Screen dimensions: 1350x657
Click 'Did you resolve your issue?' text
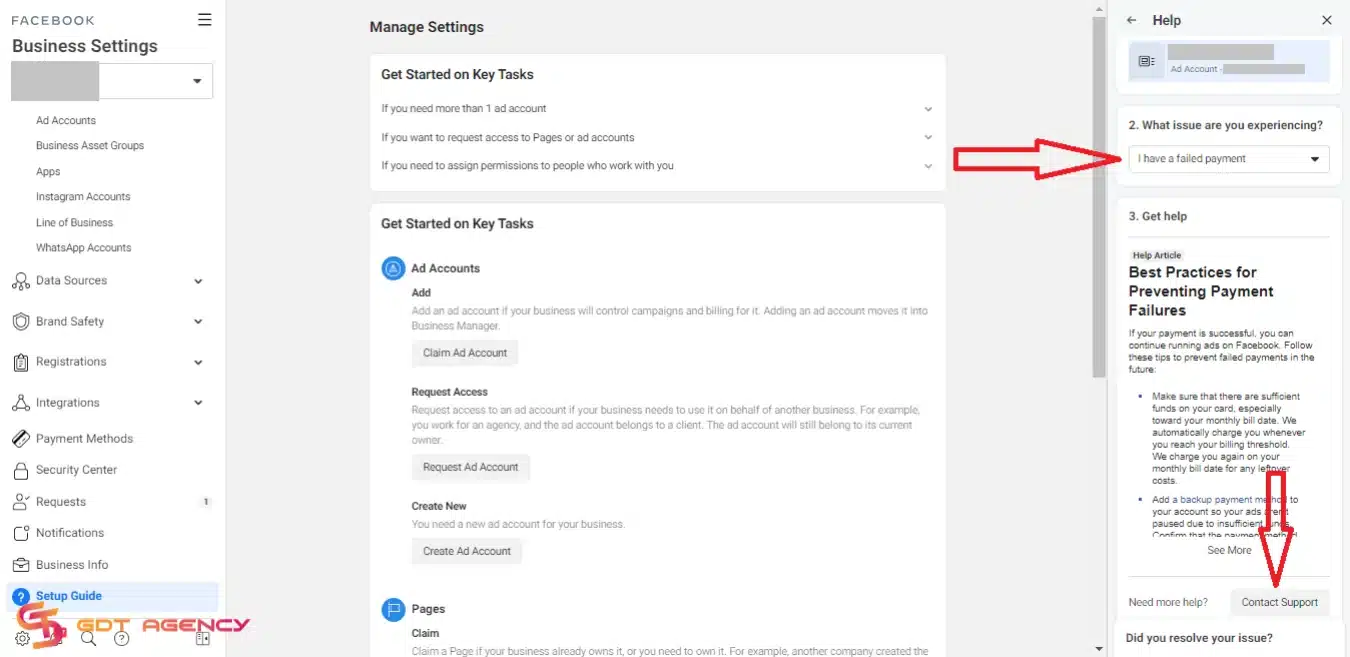point(1199,638)
